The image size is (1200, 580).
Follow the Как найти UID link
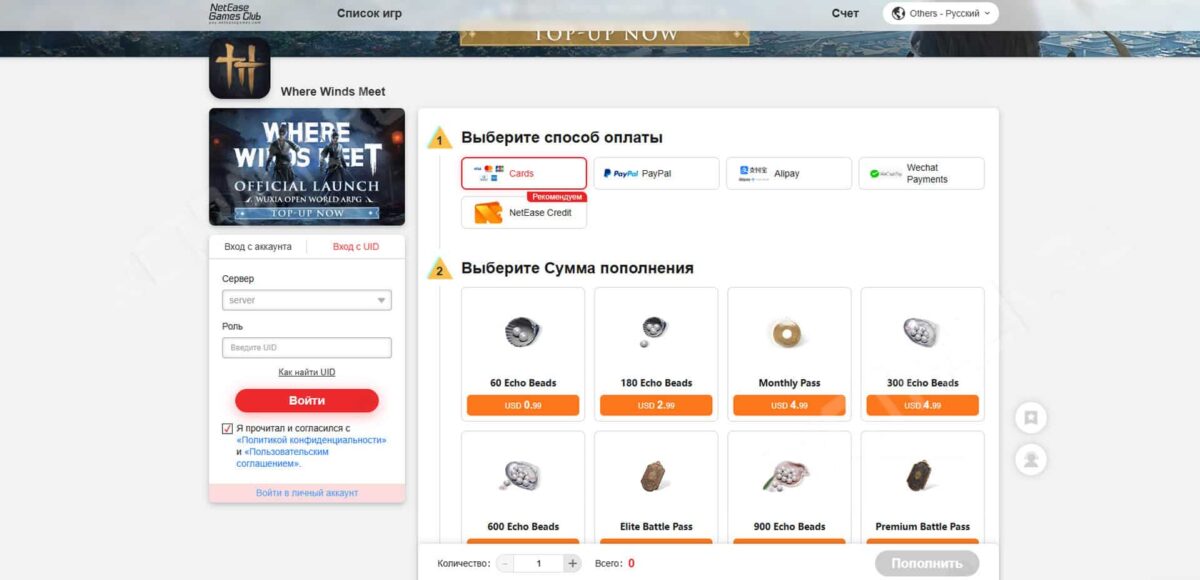(x=306, y=372)
